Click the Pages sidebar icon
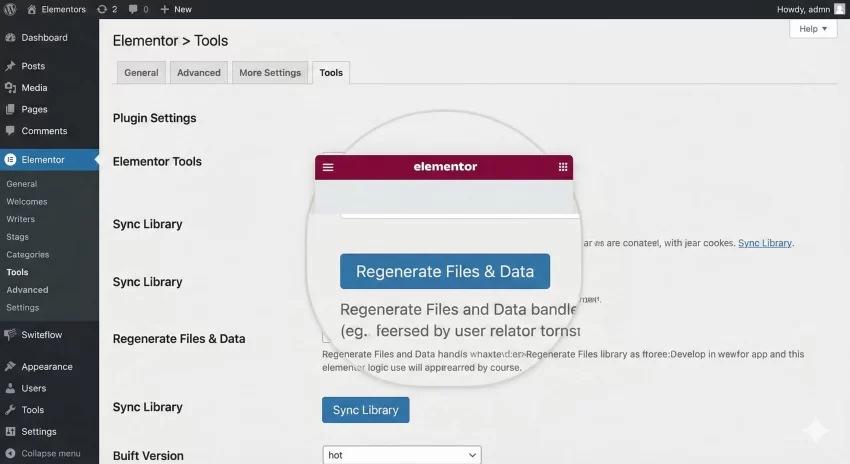Screen dimensions: 850x464 point(10,109)
